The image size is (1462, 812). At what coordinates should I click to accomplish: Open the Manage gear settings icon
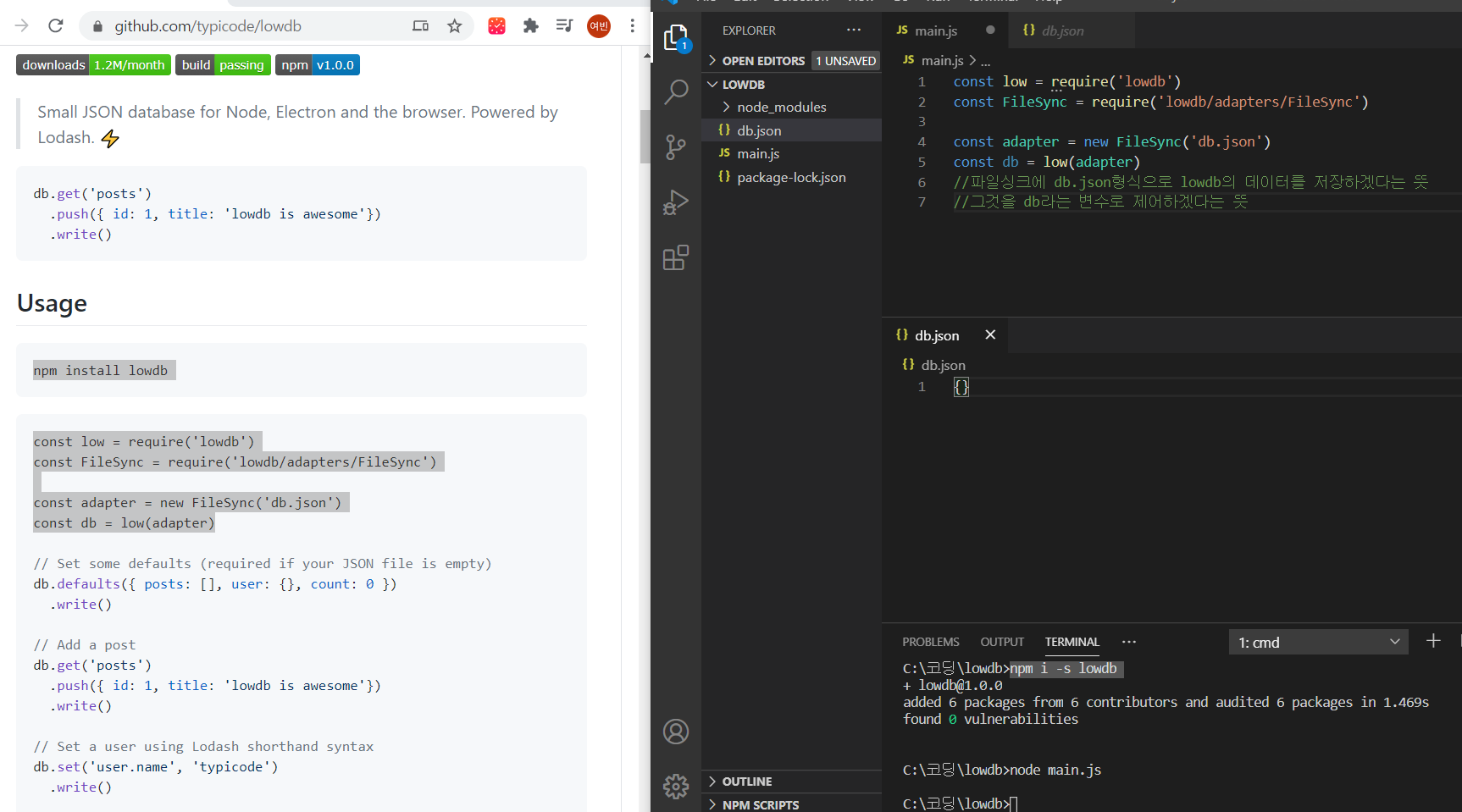(x=676, y=787)
